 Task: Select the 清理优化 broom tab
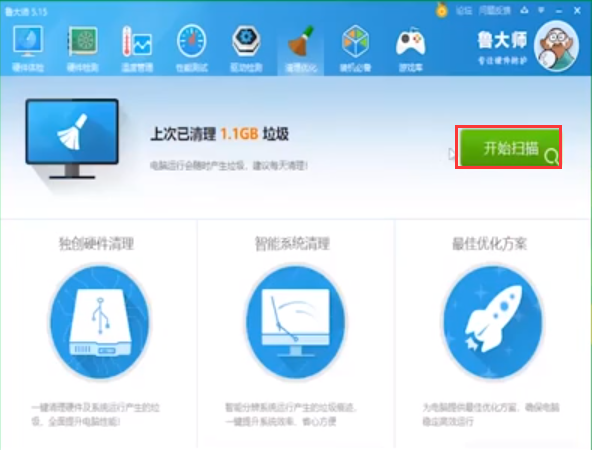[301, 49]
